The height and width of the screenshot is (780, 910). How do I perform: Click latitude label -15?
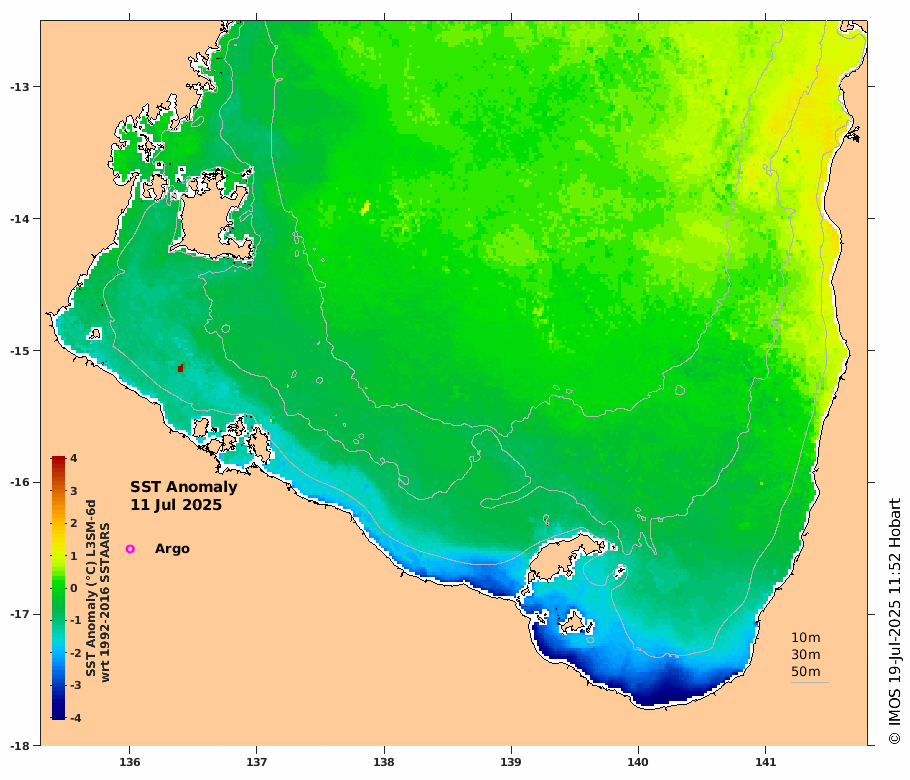(19, 351)
